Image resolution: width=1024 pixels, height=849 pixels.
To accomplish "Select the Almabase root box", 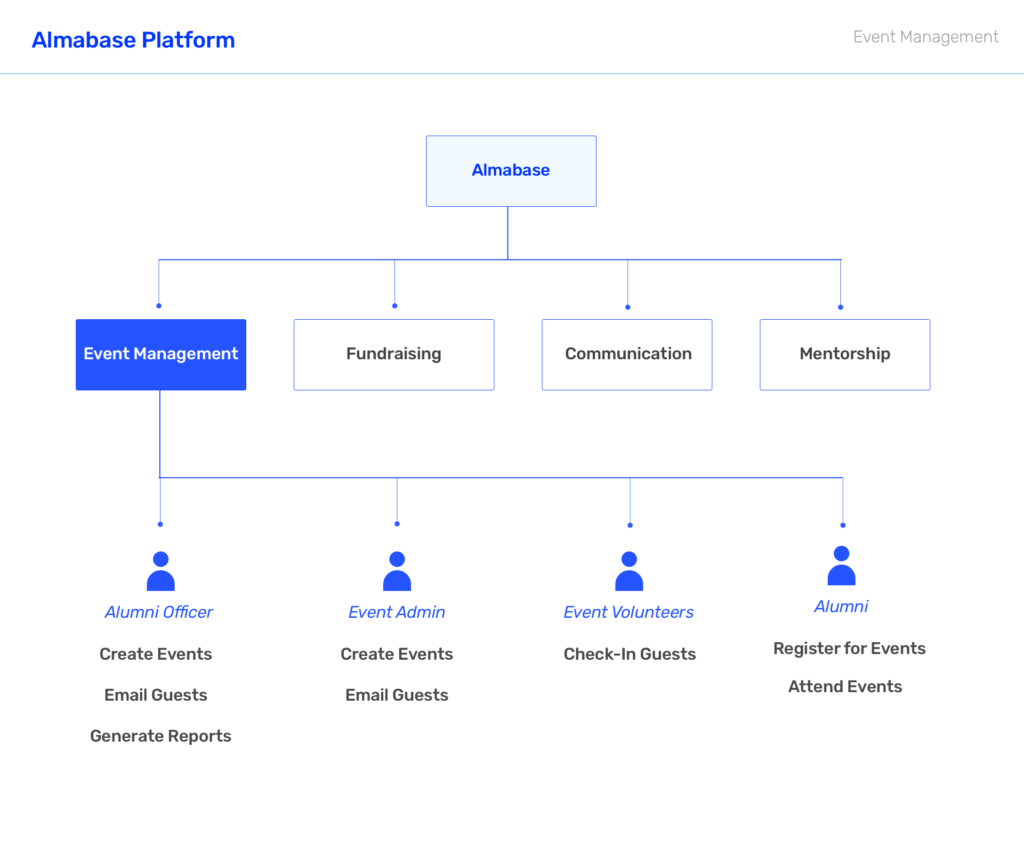I will pos(511,171).
